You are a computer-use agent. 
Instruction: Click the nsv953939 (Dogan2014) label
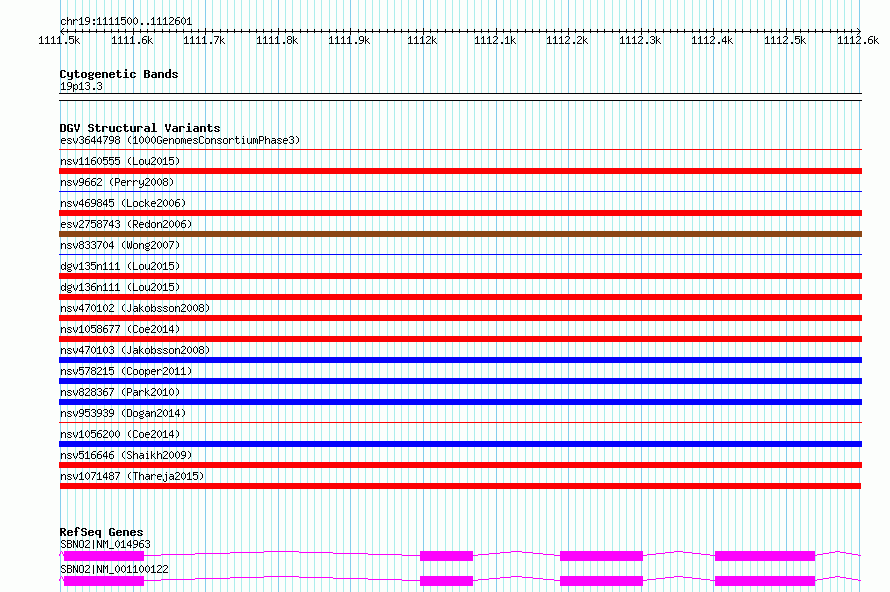pyautogui.click(x=123, y=413)
